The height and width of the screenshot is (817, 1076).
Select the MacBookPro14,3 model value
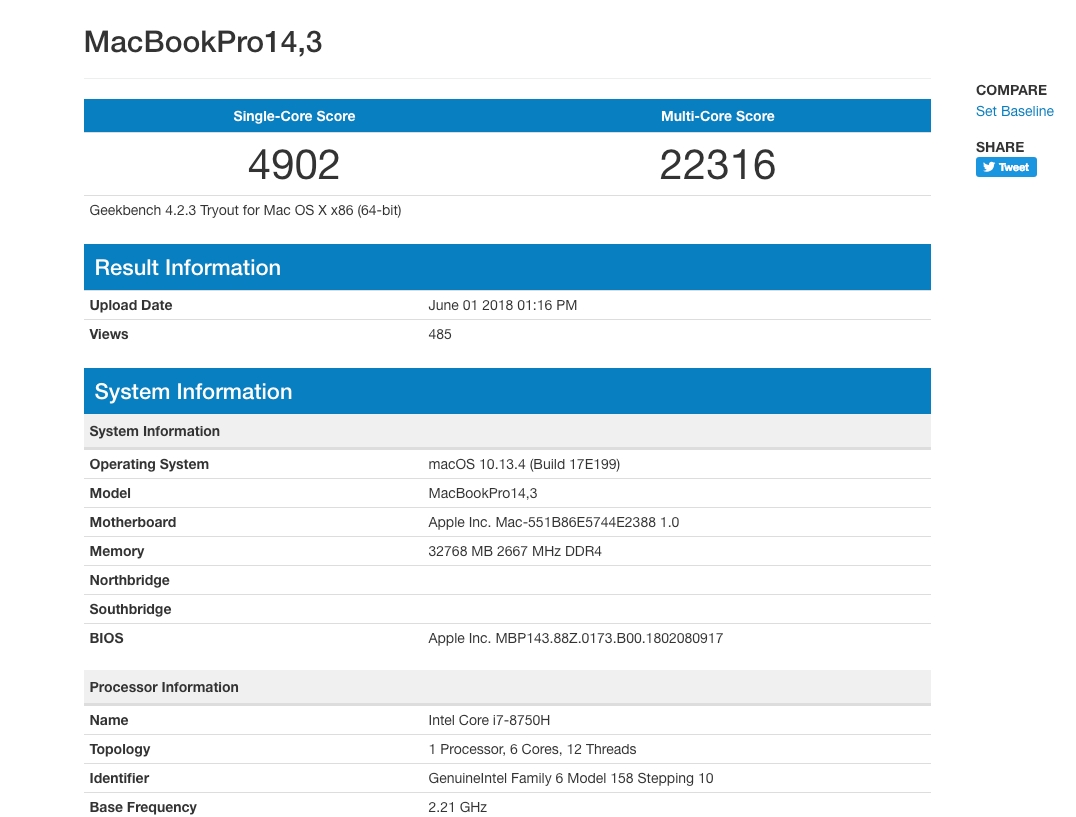click(482, 493)
